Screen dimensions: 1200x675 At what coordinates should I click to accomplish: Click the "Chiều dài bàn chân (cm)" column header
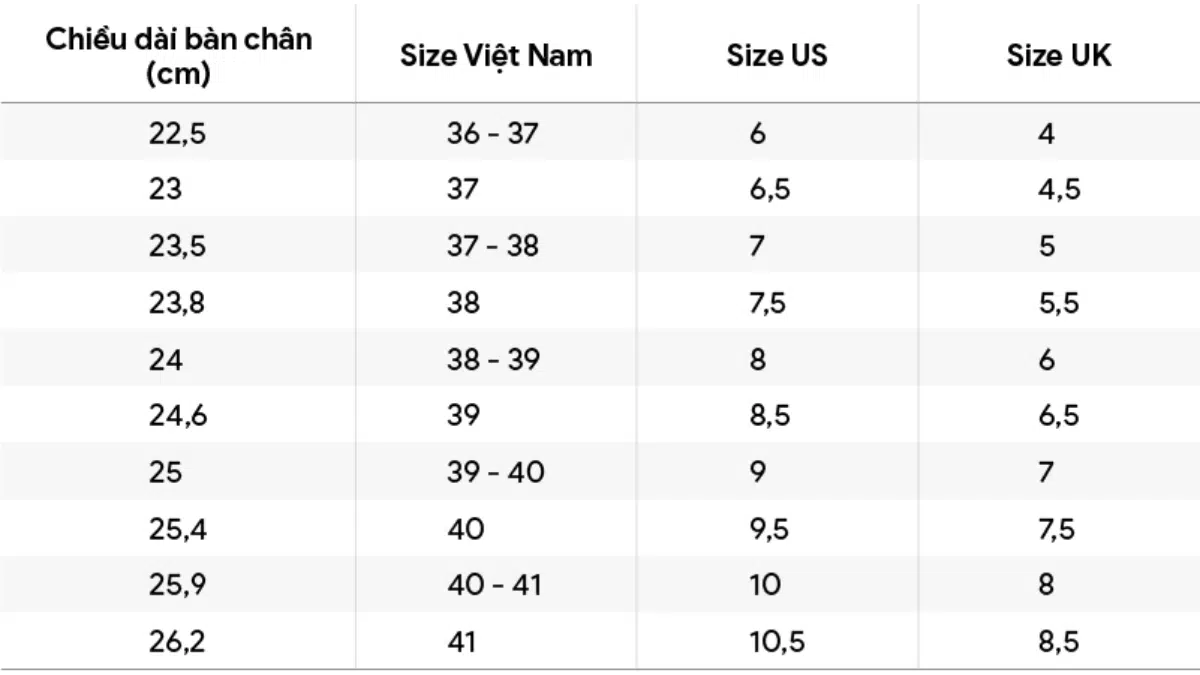[x=178, y=56]
